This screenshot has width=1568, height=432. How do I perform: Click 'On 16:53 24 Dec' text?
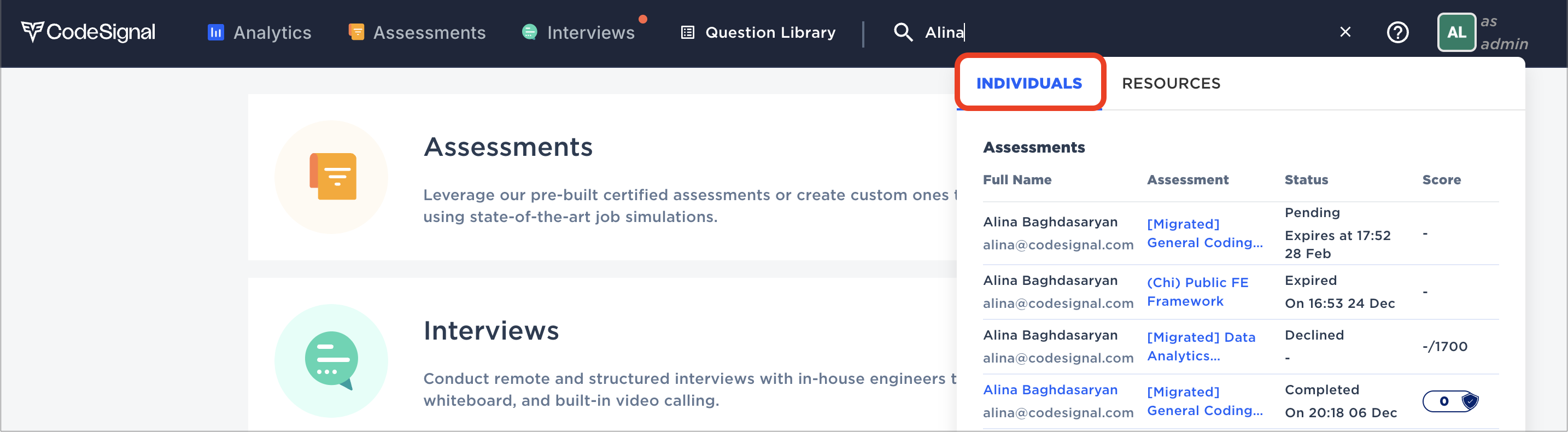1339,303
